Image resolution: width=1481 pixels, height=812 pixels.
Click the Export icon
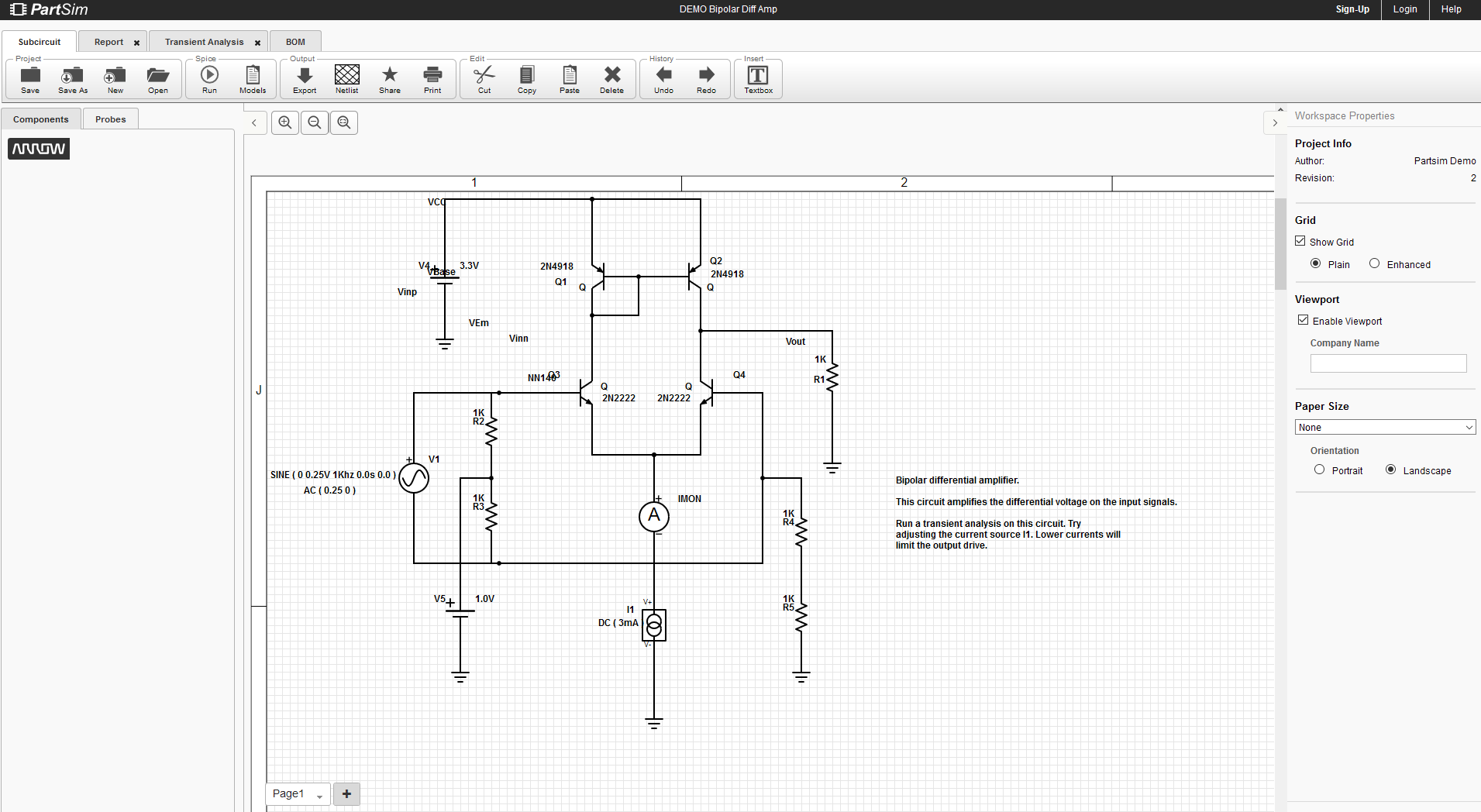305,78
